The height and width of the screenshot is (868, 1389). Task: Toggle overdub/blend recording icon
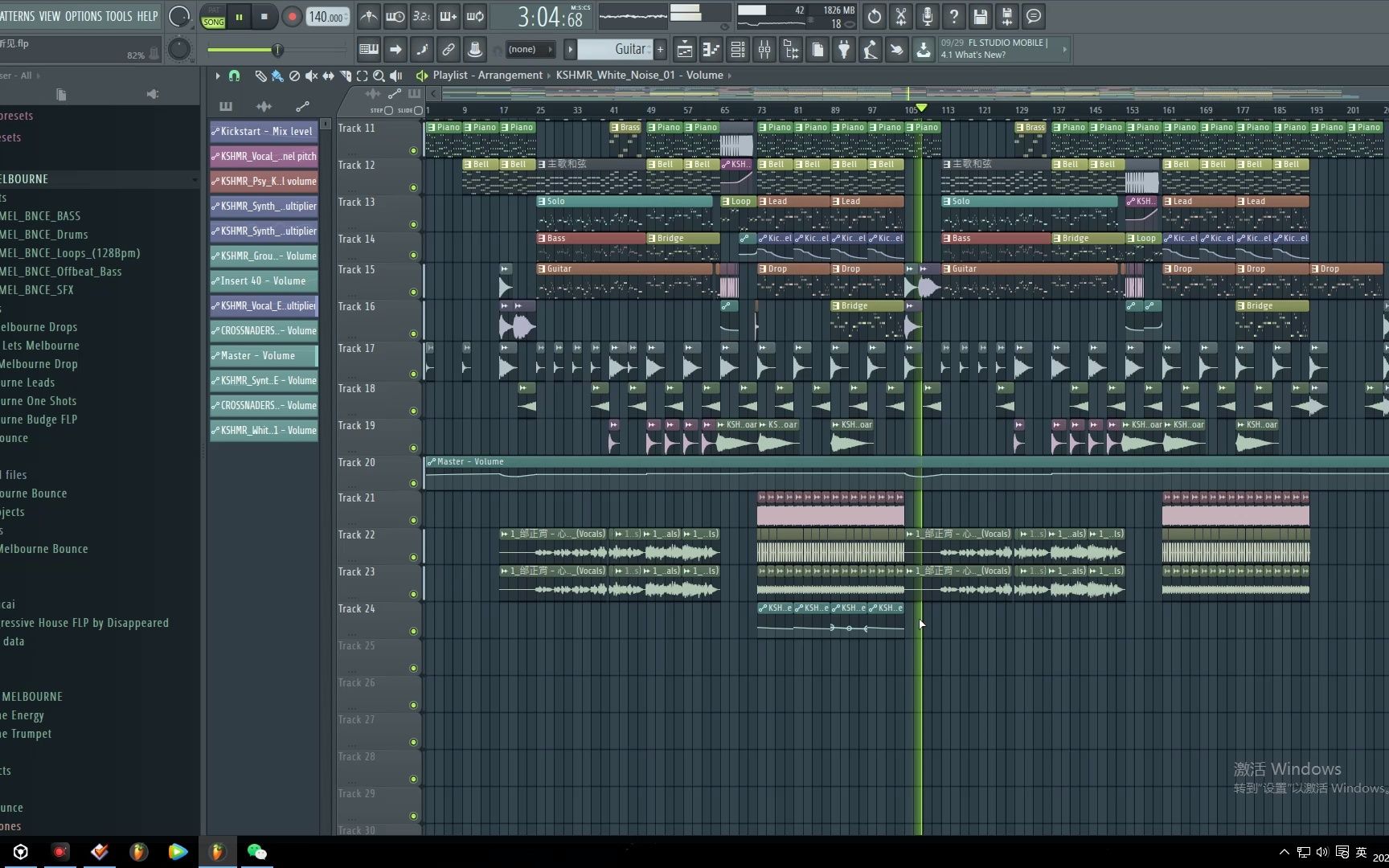tap(448, 16)
